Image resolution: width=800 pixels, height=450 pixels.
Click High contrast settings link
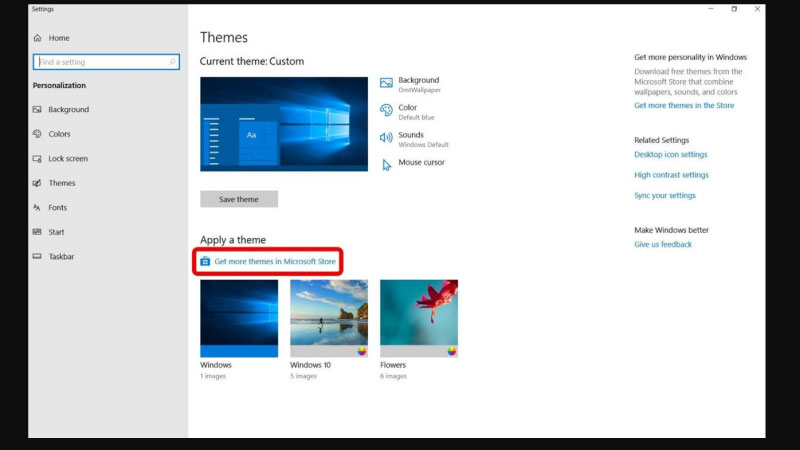coord(671,175)
